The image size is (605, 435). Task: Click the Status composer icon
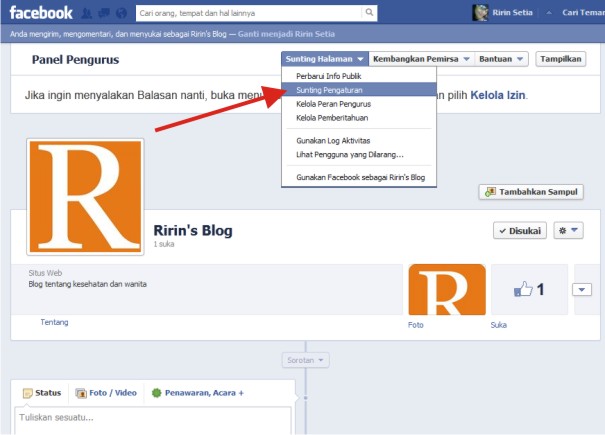[27, 393]
